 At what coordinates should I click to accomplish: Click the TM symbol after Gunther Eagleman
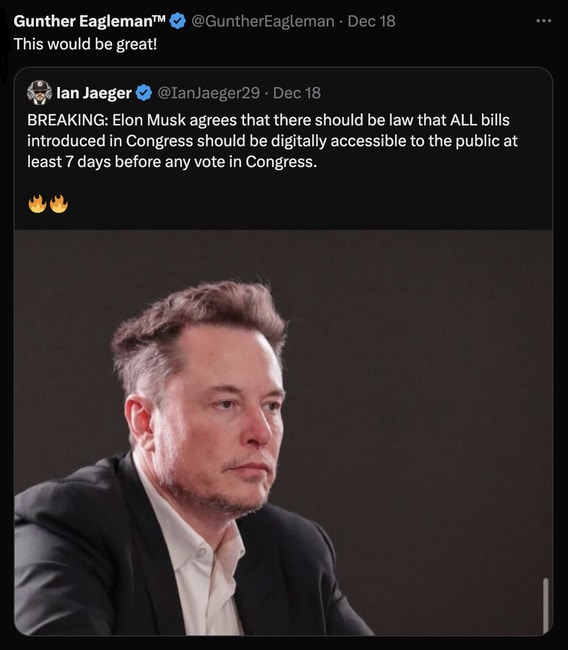160,19
